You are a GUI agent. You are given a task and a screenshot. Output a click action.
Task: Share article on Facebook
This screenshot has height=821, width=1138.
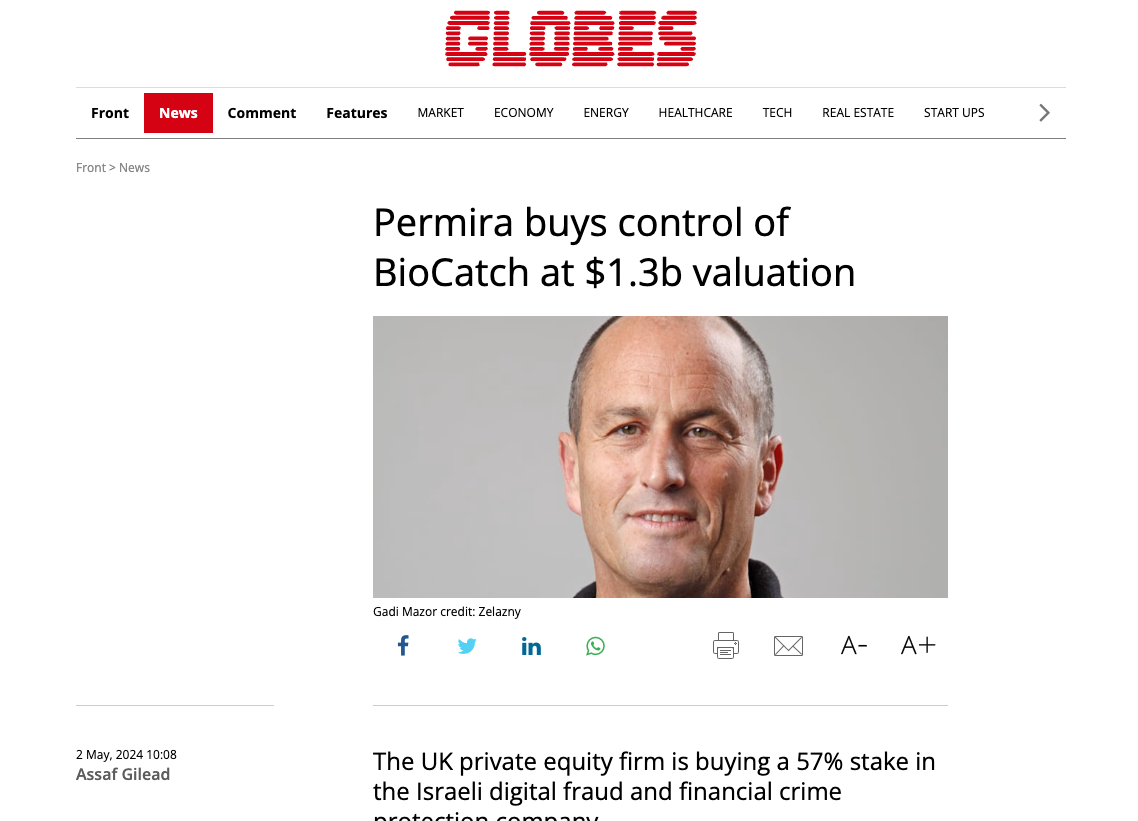coord(403,646)
